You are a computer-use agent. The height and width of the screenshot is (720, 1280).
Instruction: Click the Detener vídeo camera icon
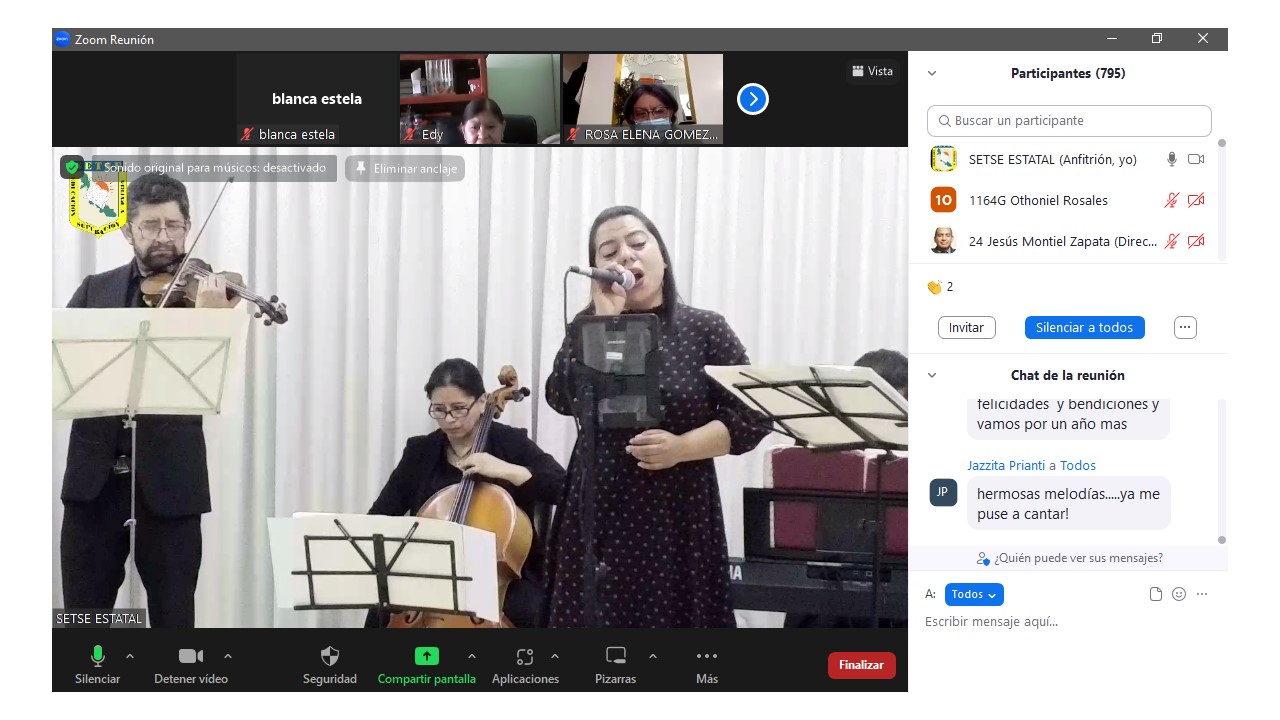point(191,656)
